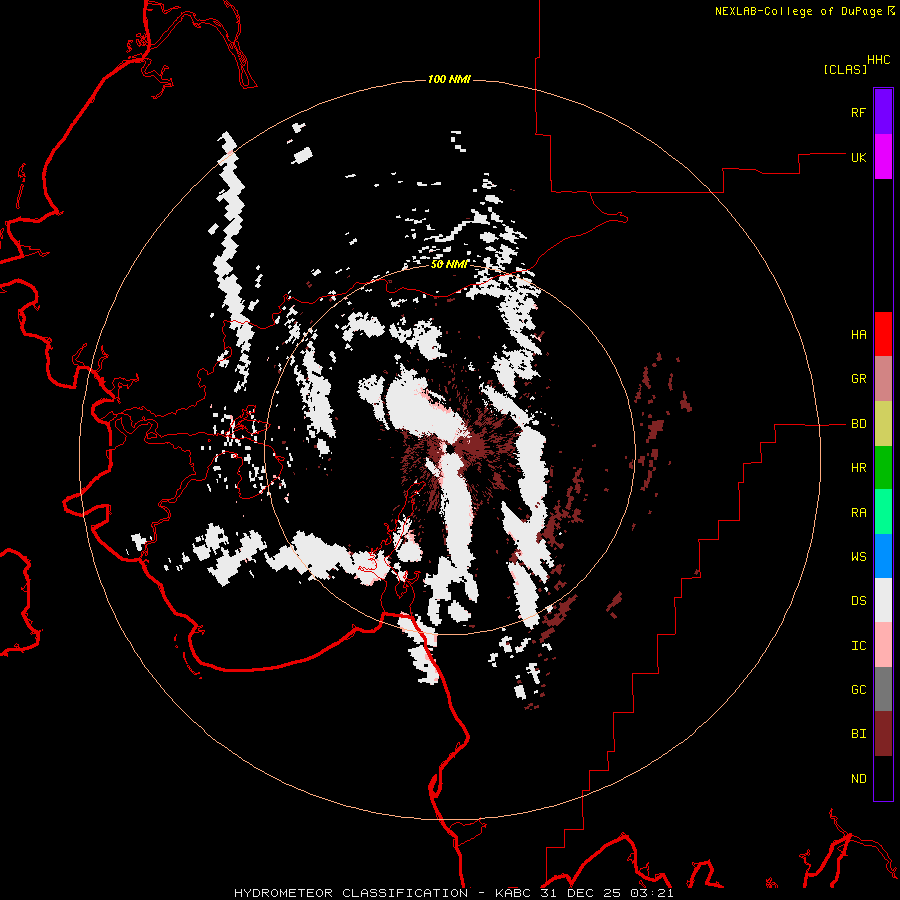900x900 pixels.
Task: Click the KABC station identifier
Action: pyautogui.click(x=514, y=893)
